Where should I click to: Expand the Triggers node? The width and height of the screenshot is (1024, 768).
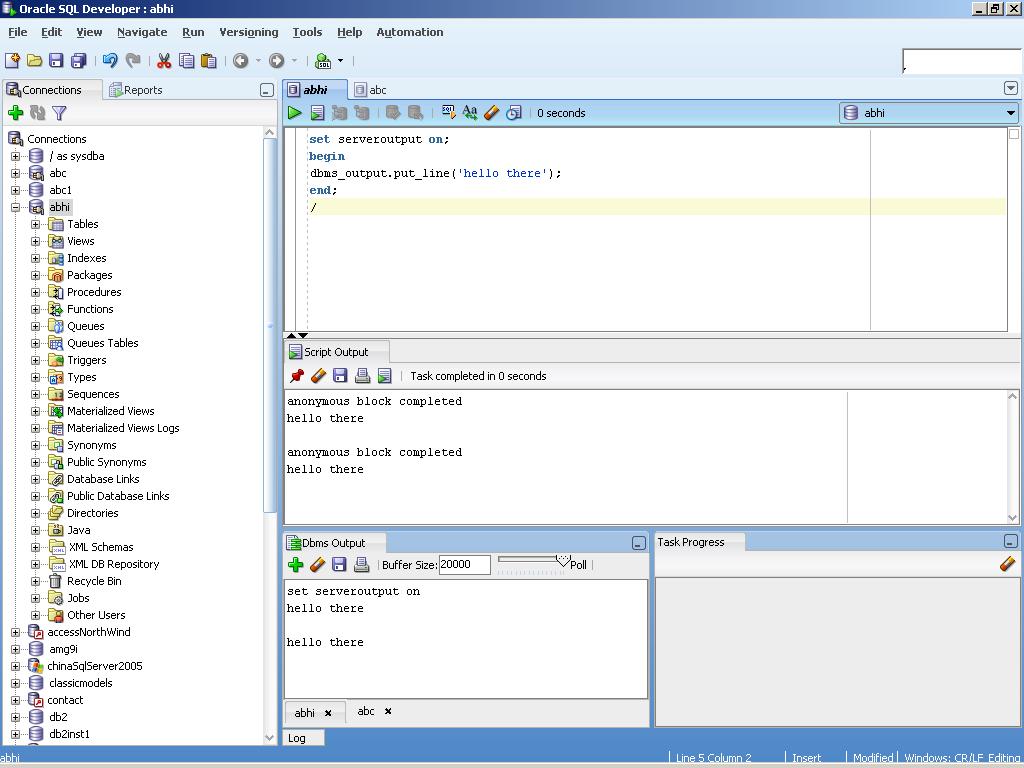pyautogui.click(x=35, y=360)
